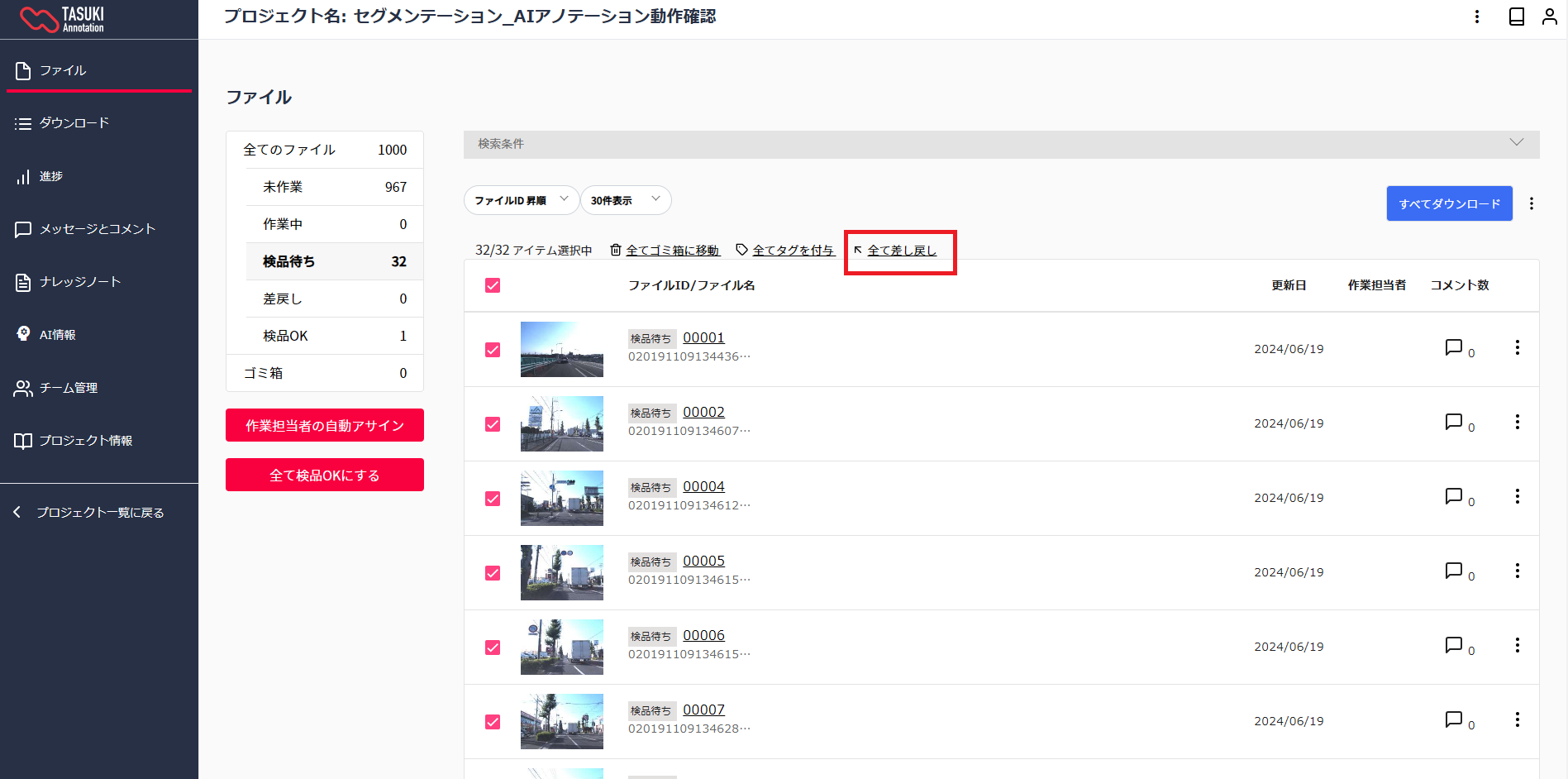Click the comment icon for file 00006
Viewport: 1568px width, 779px height.
pos(1454,645)
